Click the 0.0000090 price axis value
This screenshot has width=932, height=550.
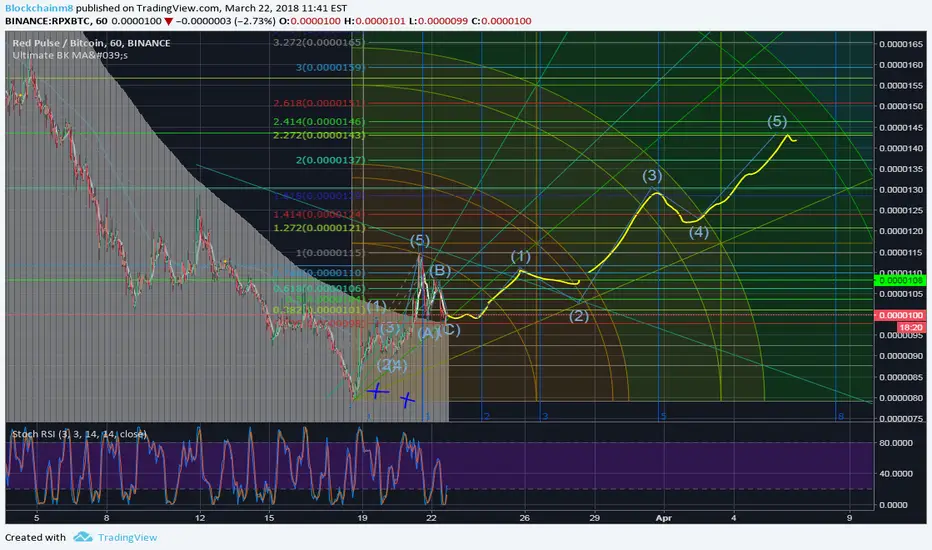[901, 356]
